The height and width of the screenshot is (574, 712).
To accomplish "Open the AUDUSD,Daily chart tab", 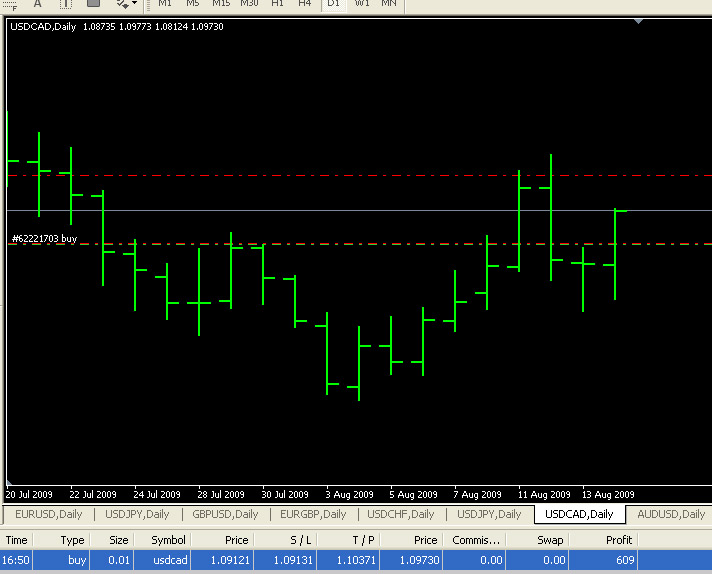I will pyautogui.click(x=671, y=514).
